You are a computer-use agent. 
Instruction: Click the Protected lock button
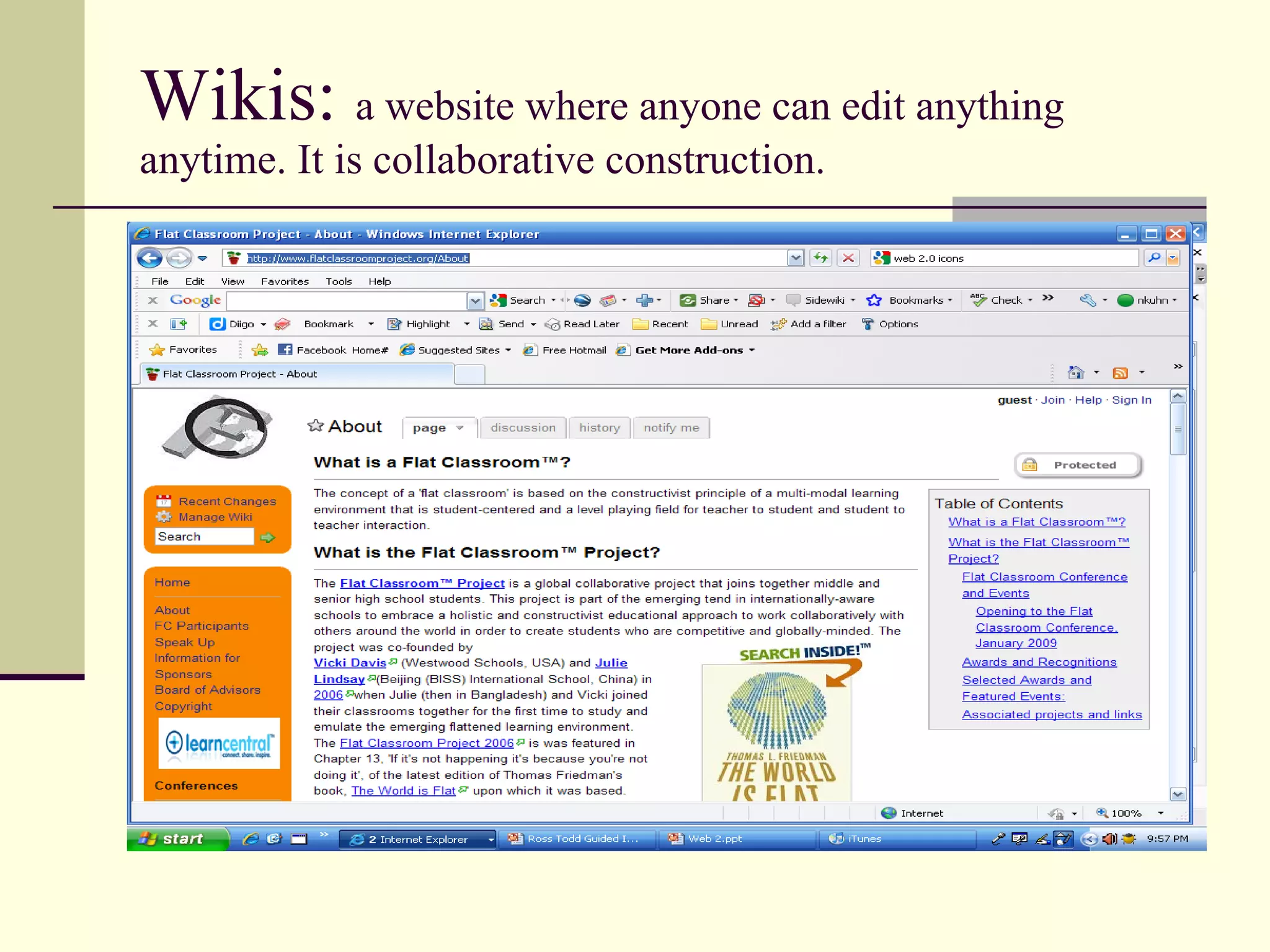point(1078,465)
